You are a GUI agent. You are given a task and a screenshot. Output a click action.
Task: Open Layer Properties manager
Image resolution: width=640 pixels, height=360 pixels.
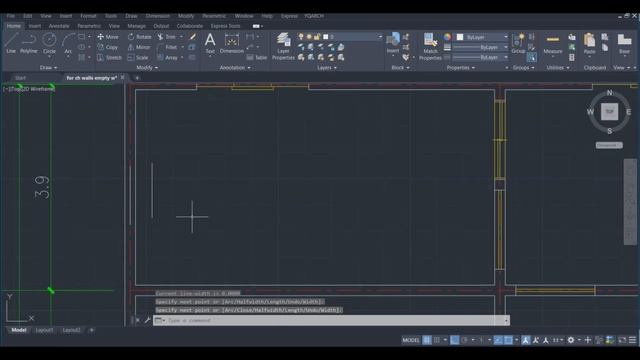tap(283, 46)
